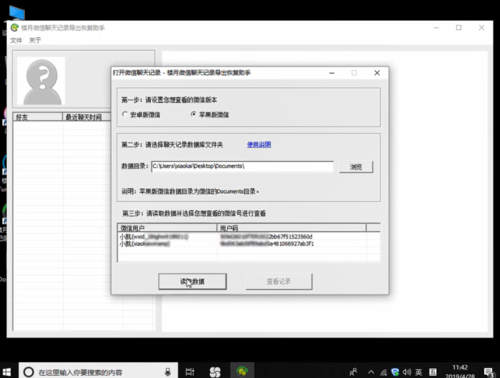This screenshot has height=378, width=500.
Task: Open the network status tray icon
Action: [384, 372]
